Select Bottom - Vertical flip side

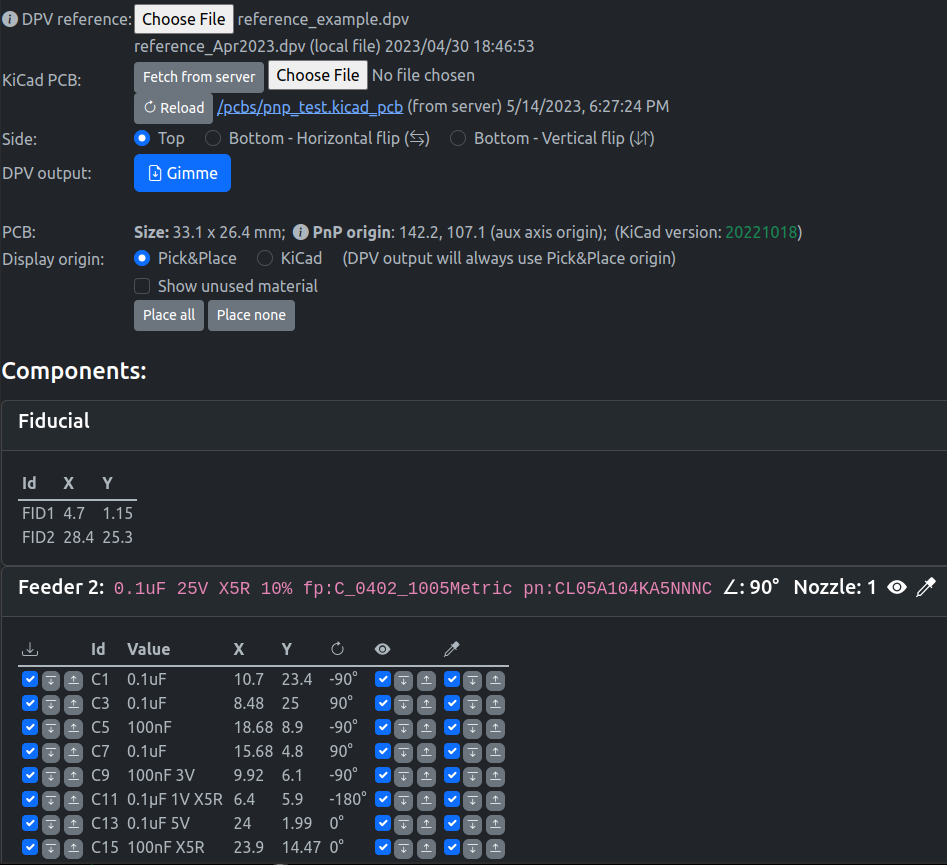click(458, 138)
